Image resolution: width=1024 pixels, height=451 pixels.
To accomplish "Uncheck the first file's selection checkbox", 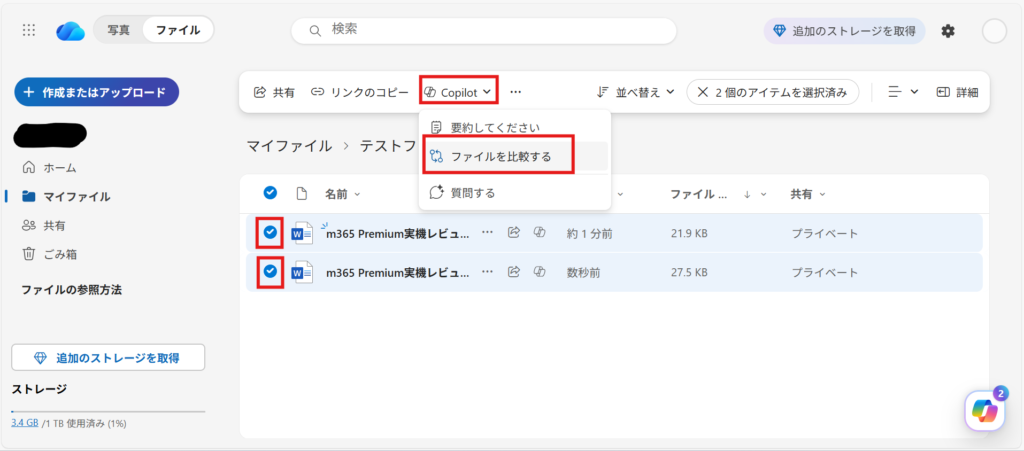I will point(270,233).
